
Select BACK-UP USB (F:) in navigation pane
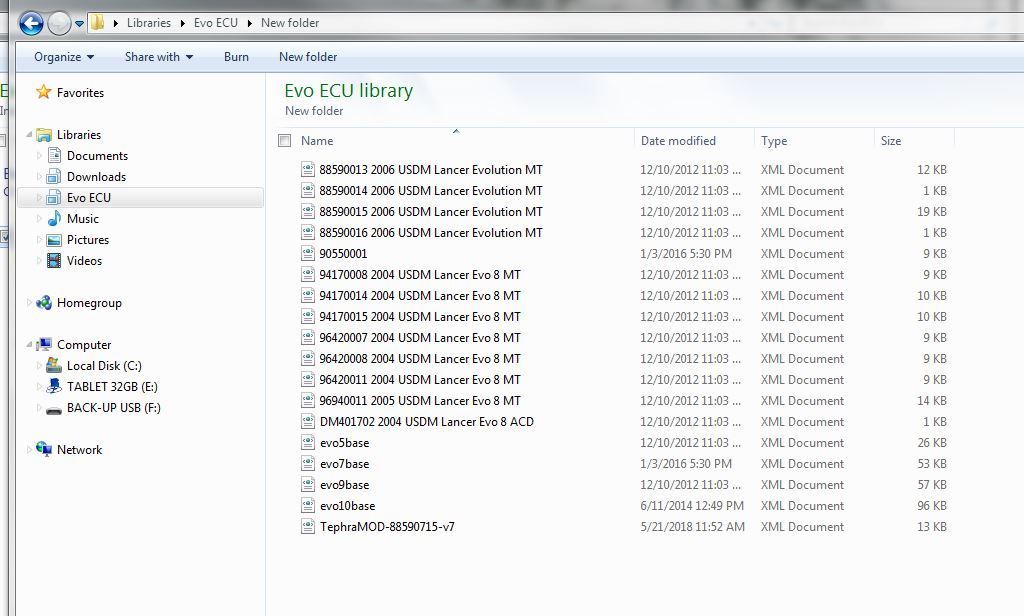[113, 408]
